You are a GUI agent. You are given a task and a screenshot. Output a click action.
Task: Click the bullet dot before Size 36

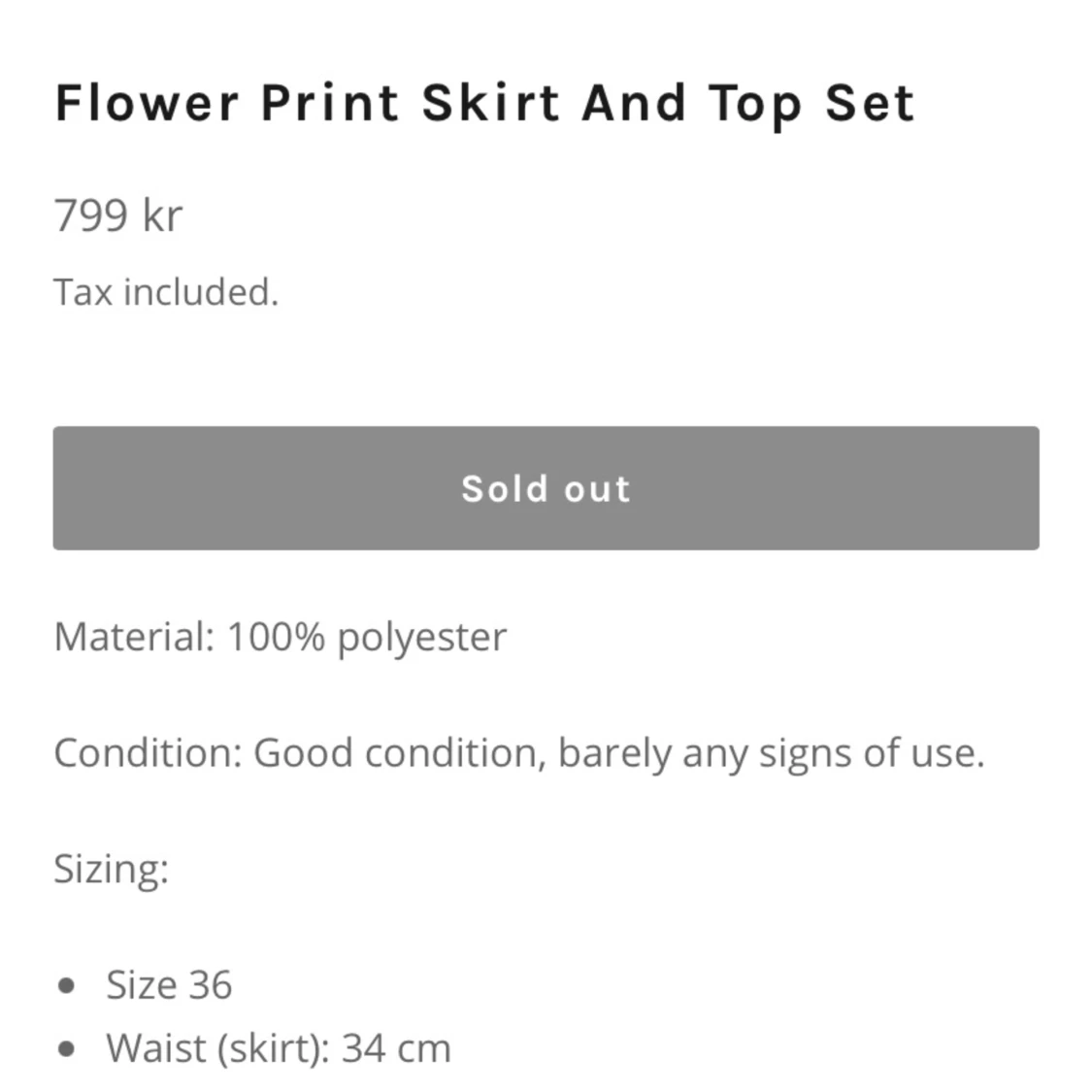coord(67,985)
